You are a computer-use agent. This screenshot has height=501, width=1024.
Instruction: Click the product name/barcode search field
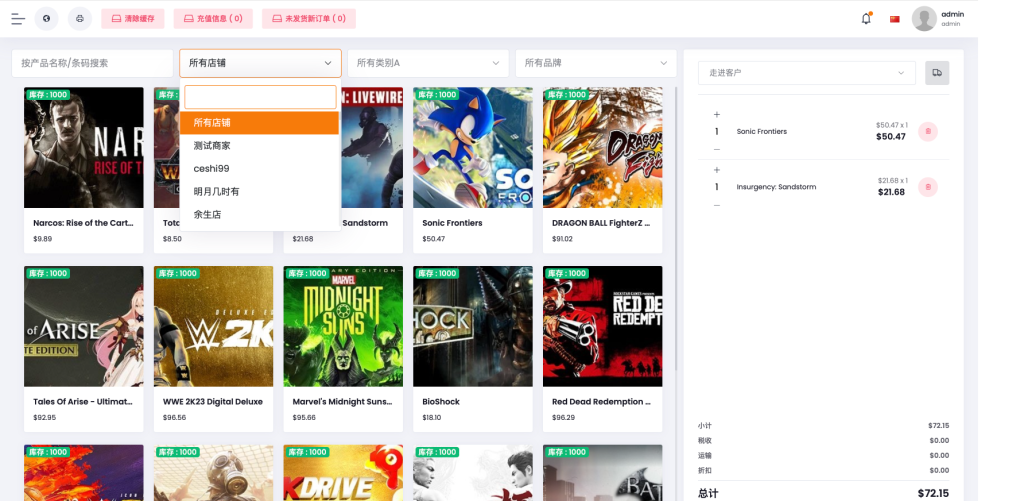[92, 63]
